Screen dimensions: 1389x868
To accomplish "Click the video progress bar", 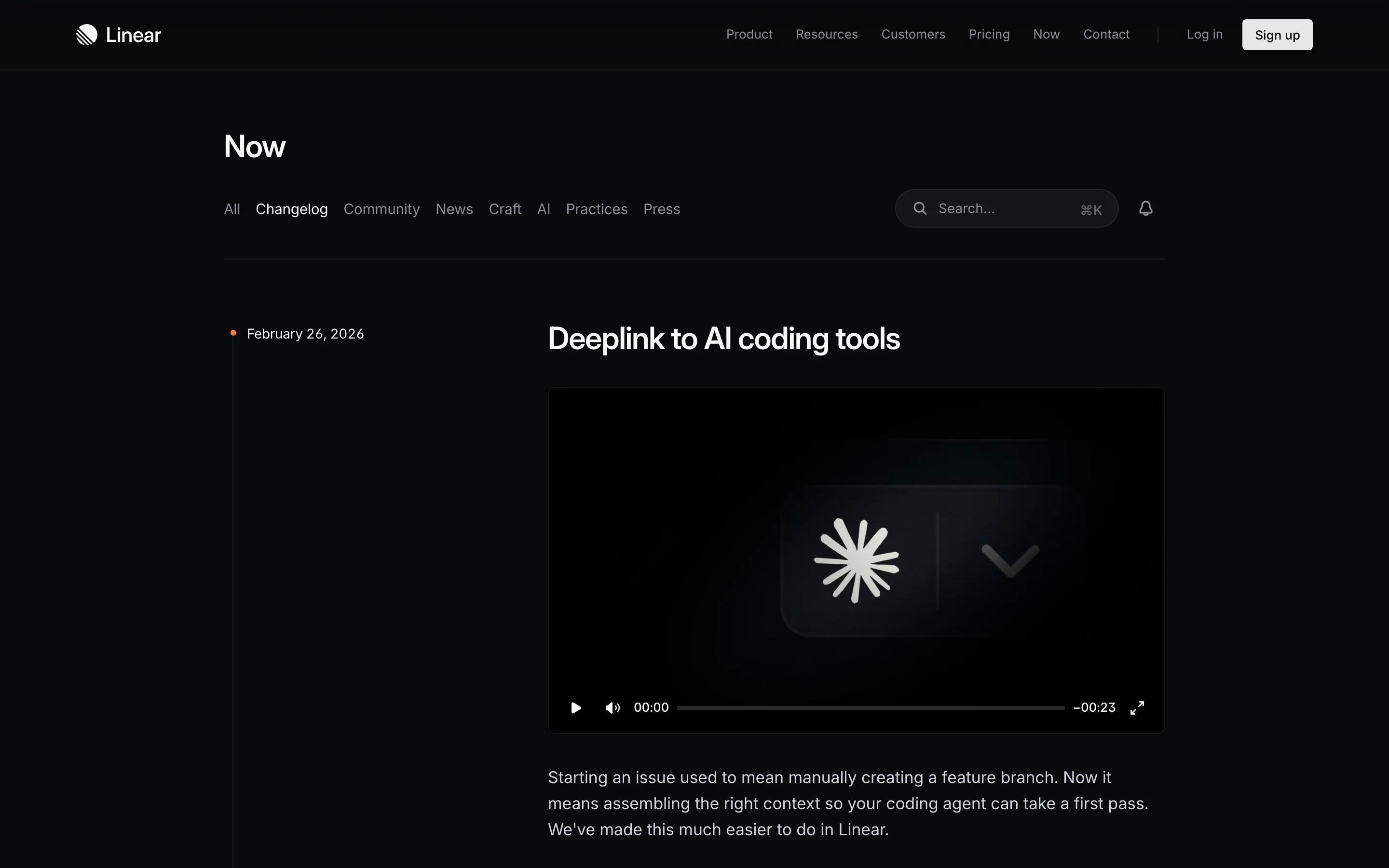I will coord(870,708).
